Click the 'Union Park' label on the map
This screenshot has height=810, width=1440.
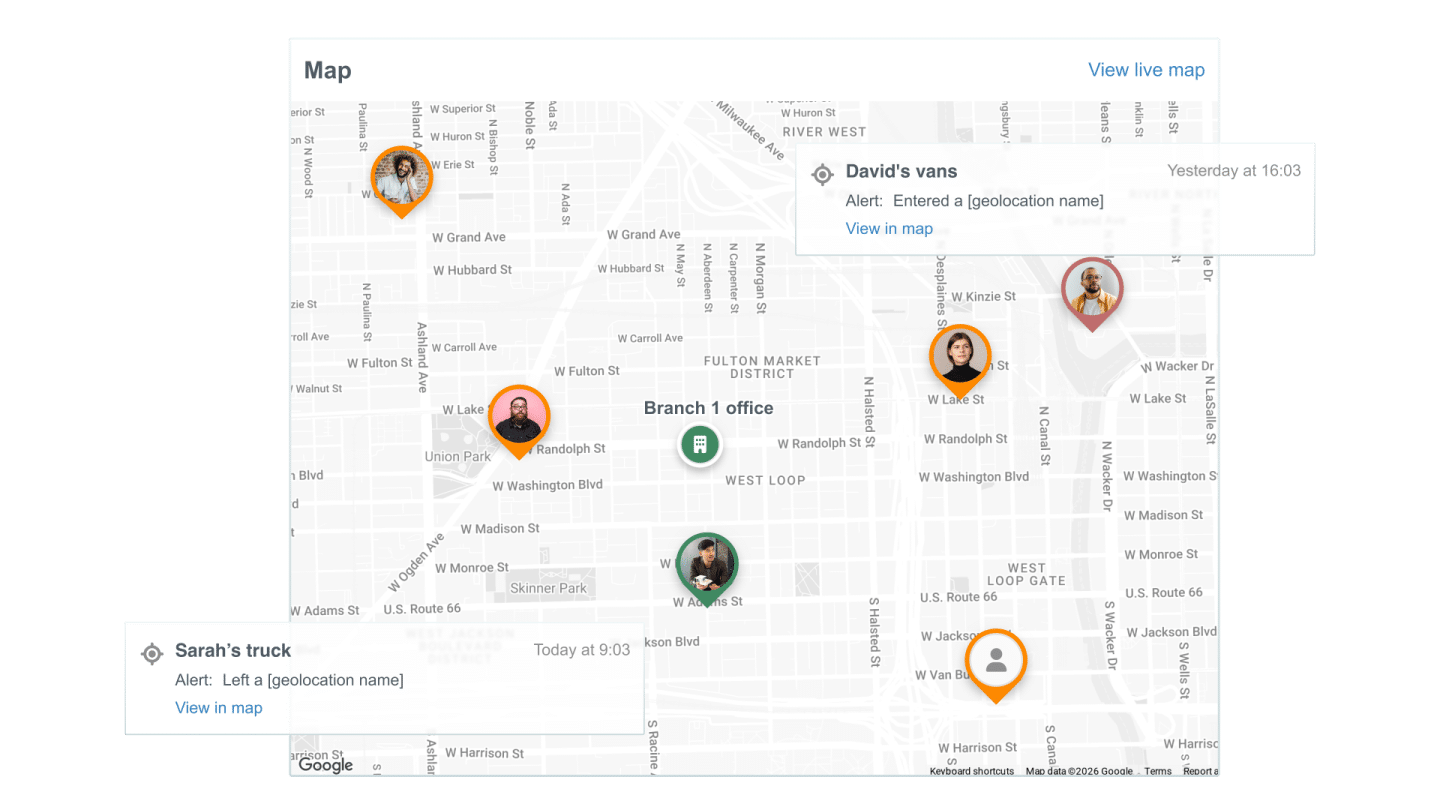pyautogui.click(x=458, y=457)
